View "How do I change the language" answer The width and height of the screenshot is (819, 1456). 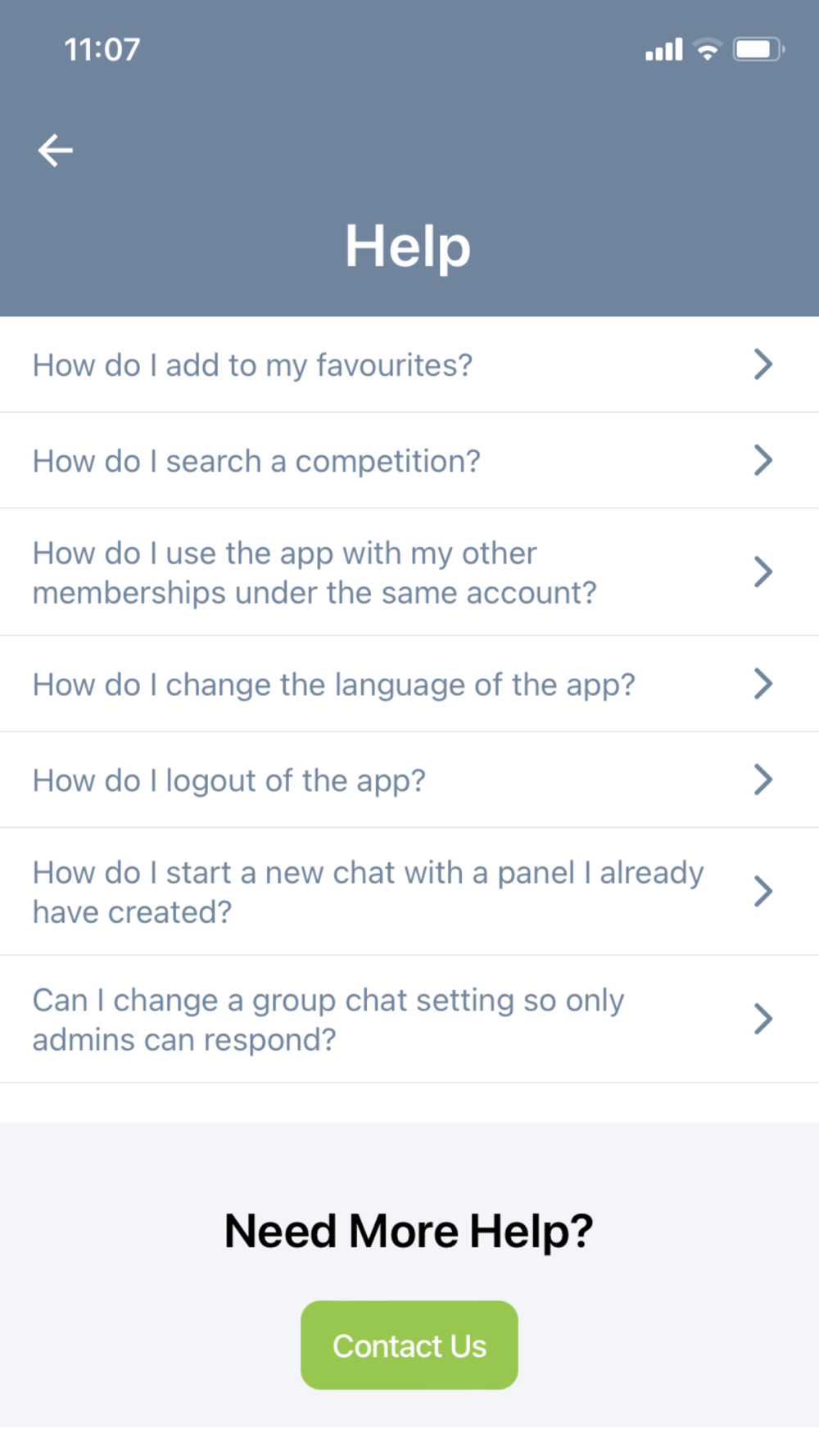tap(333, 685)
